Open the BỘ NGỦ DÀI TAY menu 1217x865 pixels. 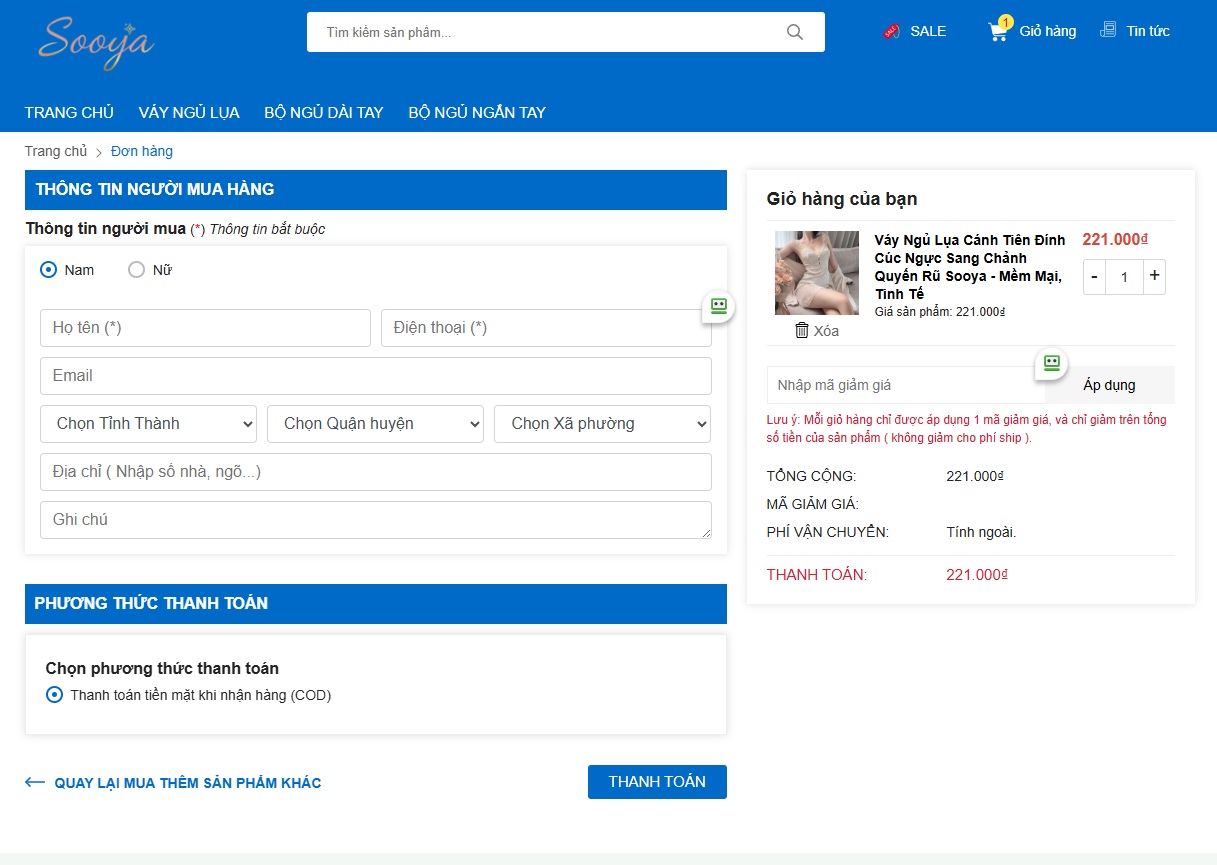click(x=324, y=112)
